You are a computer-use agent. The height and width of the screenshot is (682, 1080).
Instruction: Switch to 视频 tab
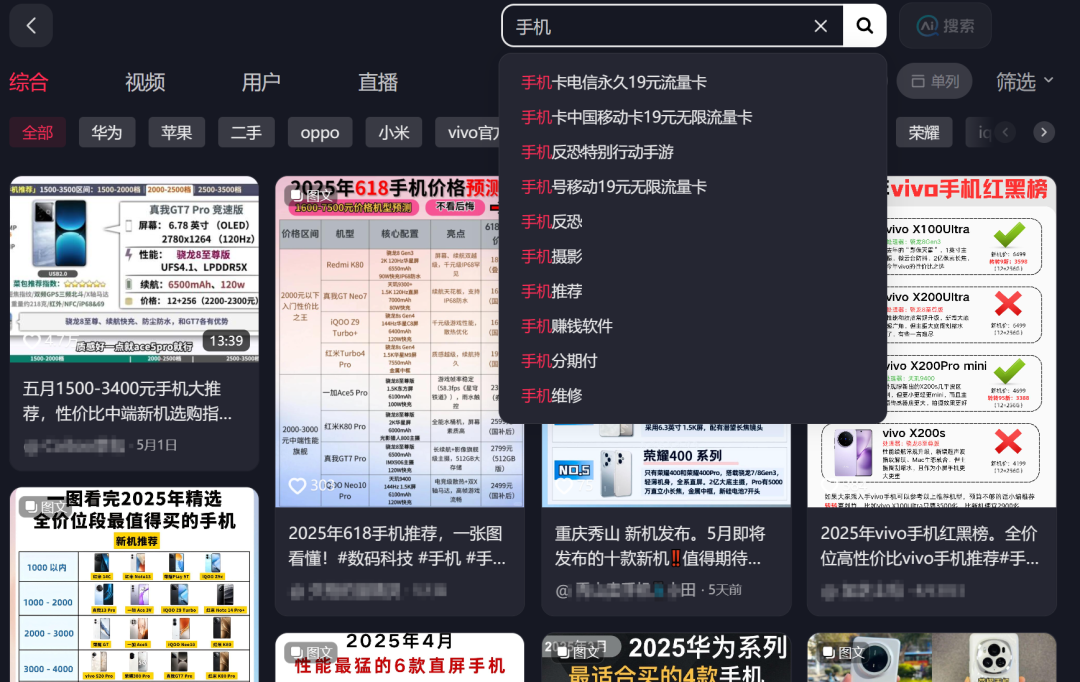145,82
